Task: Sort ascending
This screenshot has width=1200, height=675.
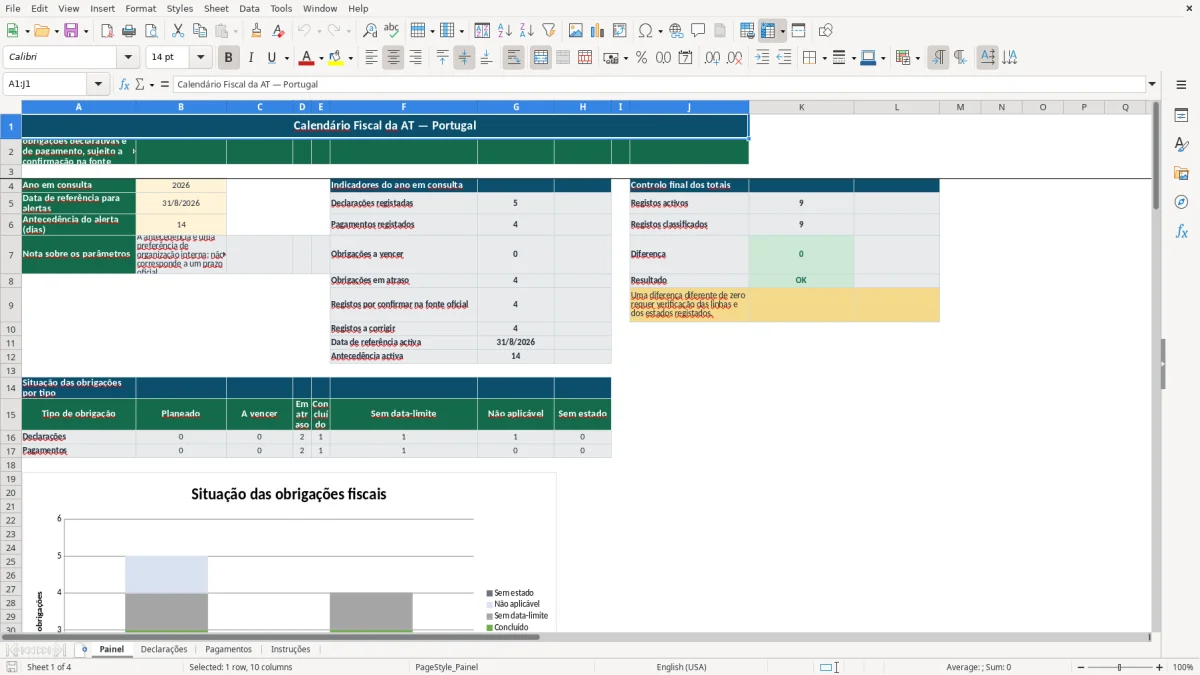Action: [505, 31]
